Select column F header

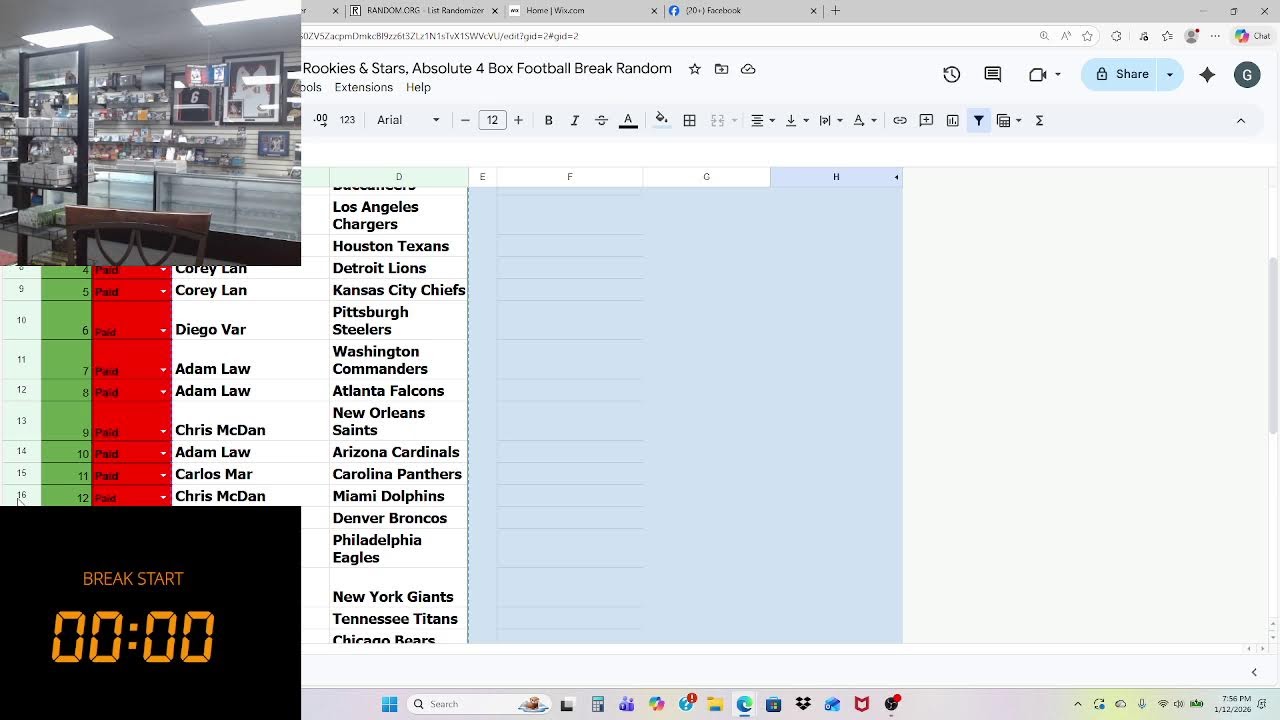click(570, 177)
